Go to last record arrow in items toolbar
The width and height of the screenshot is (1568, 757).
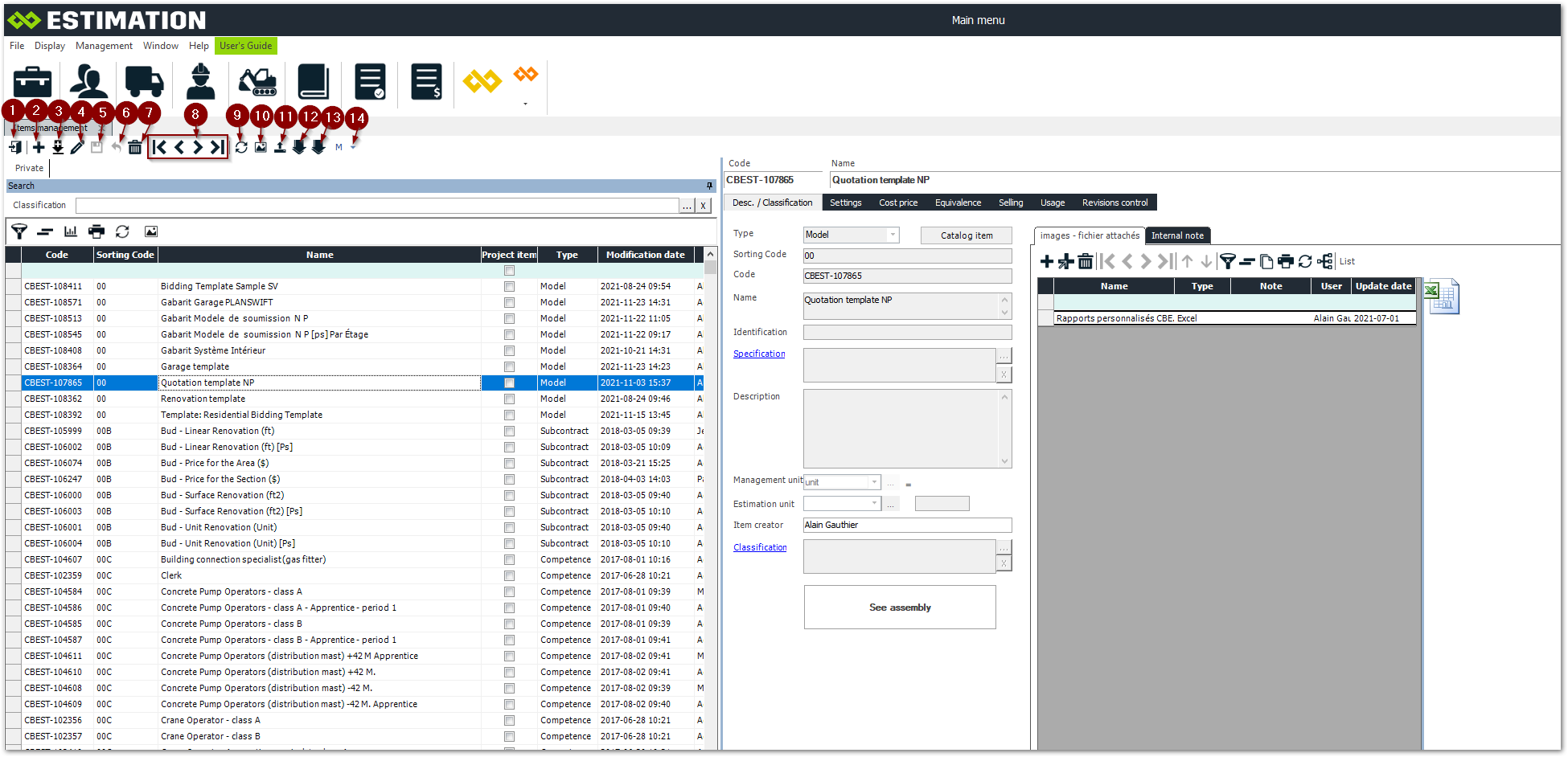[x=217, y=147]
